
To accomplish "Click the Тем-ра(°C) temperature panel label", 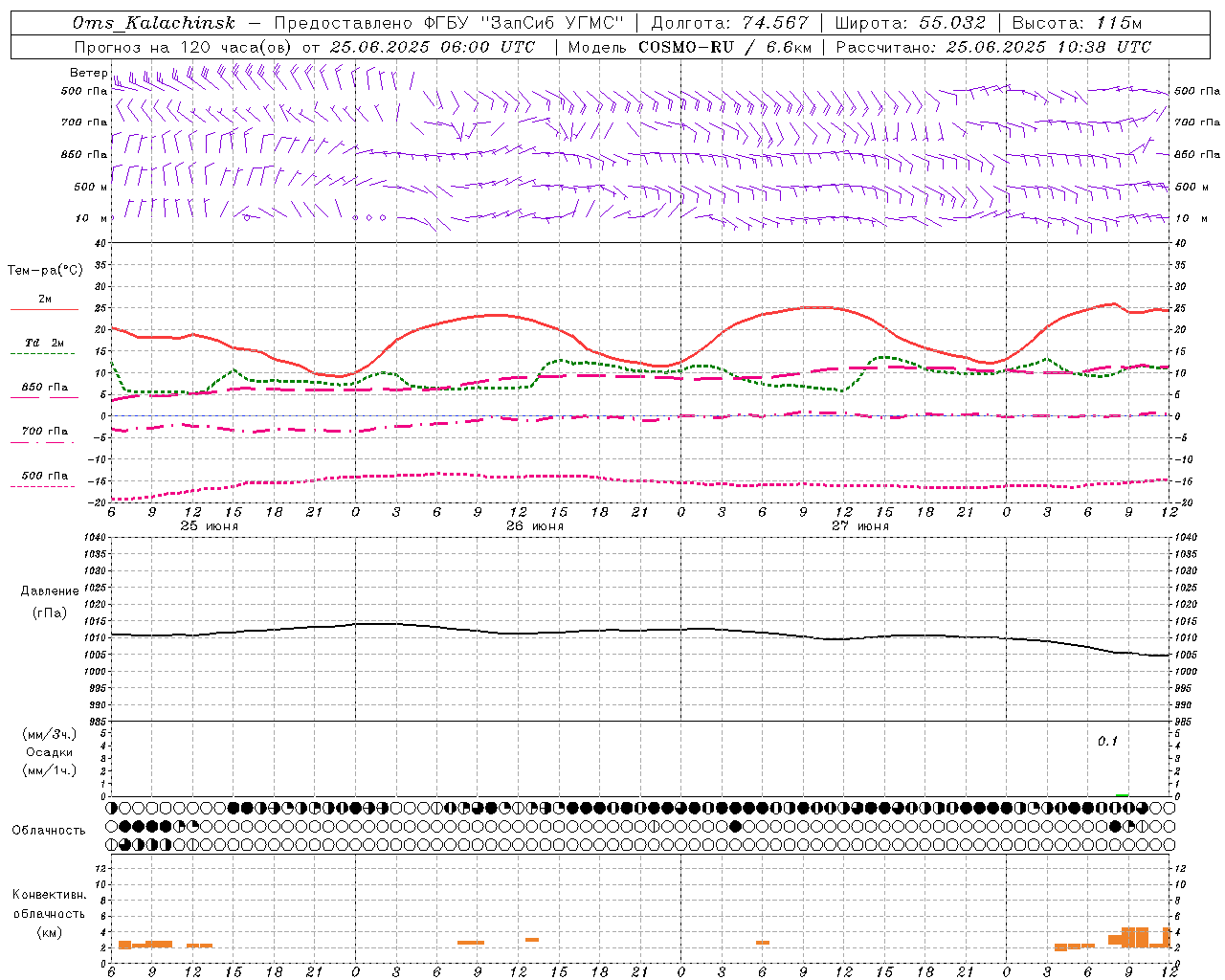I will click(x=45, y=271).
